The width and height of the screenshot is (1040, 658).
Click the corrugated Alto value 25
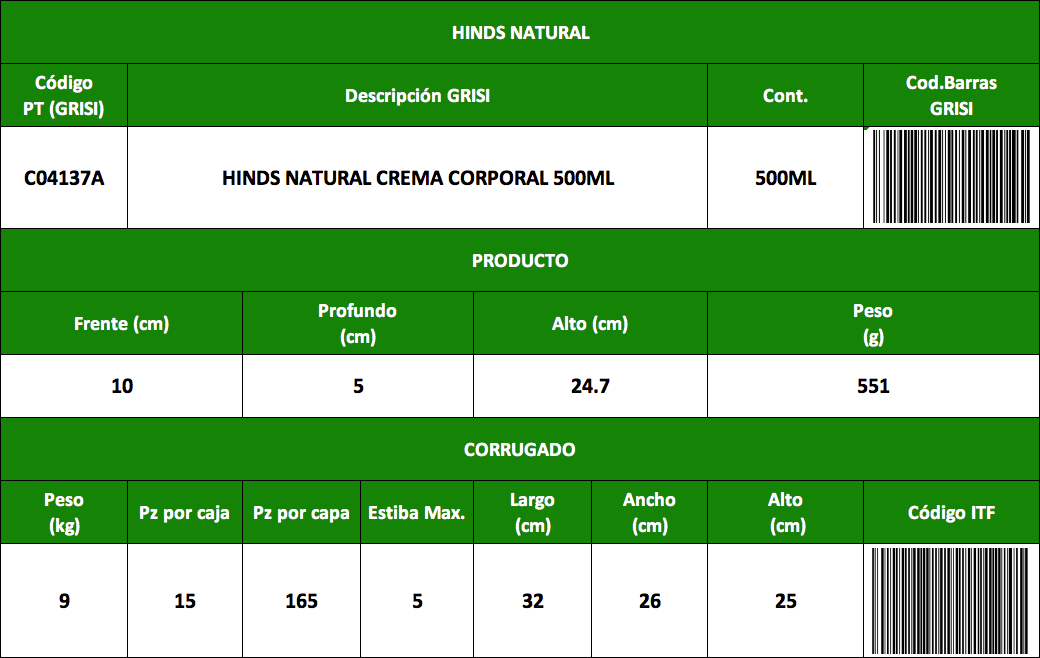click(x=785, y=601)
